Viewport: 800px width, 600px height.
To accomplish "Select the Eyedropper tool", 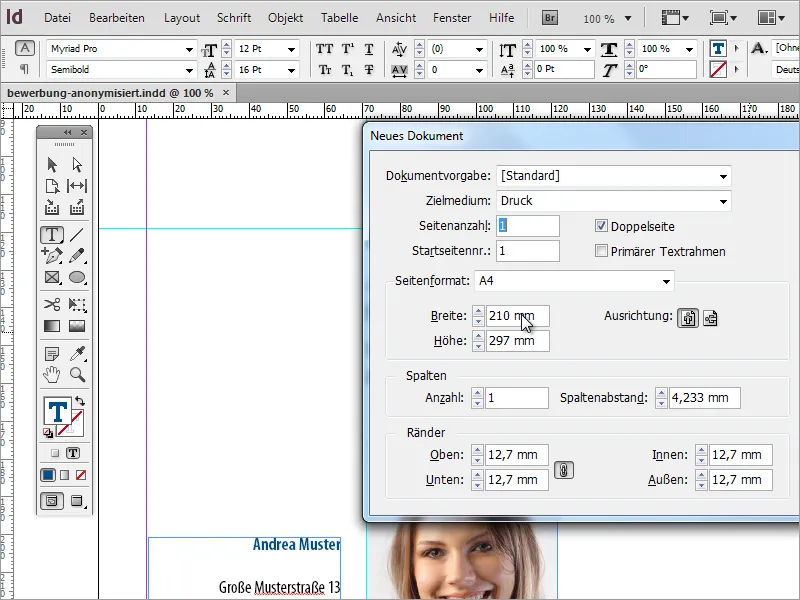I will click(77, 353).
